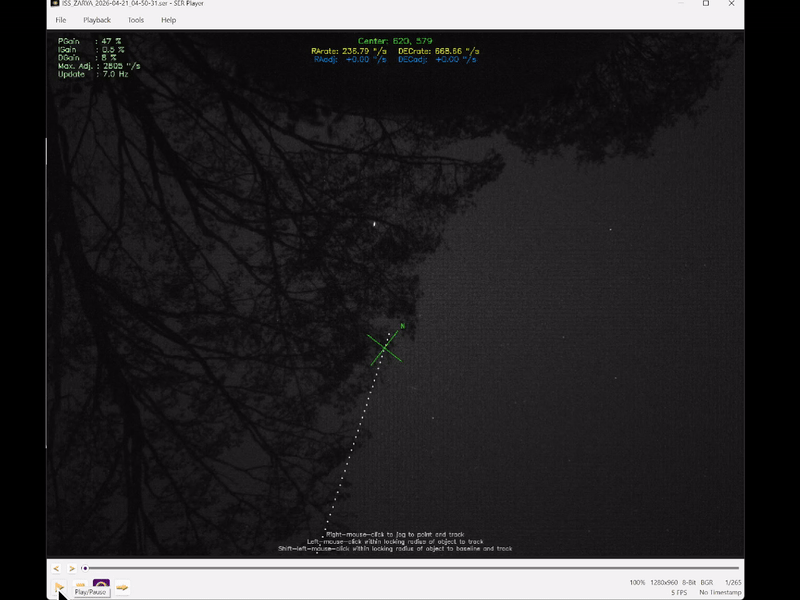Click the 100% zoom indicator in status bar
Viewport: 800px width, 600px height.
637,582
